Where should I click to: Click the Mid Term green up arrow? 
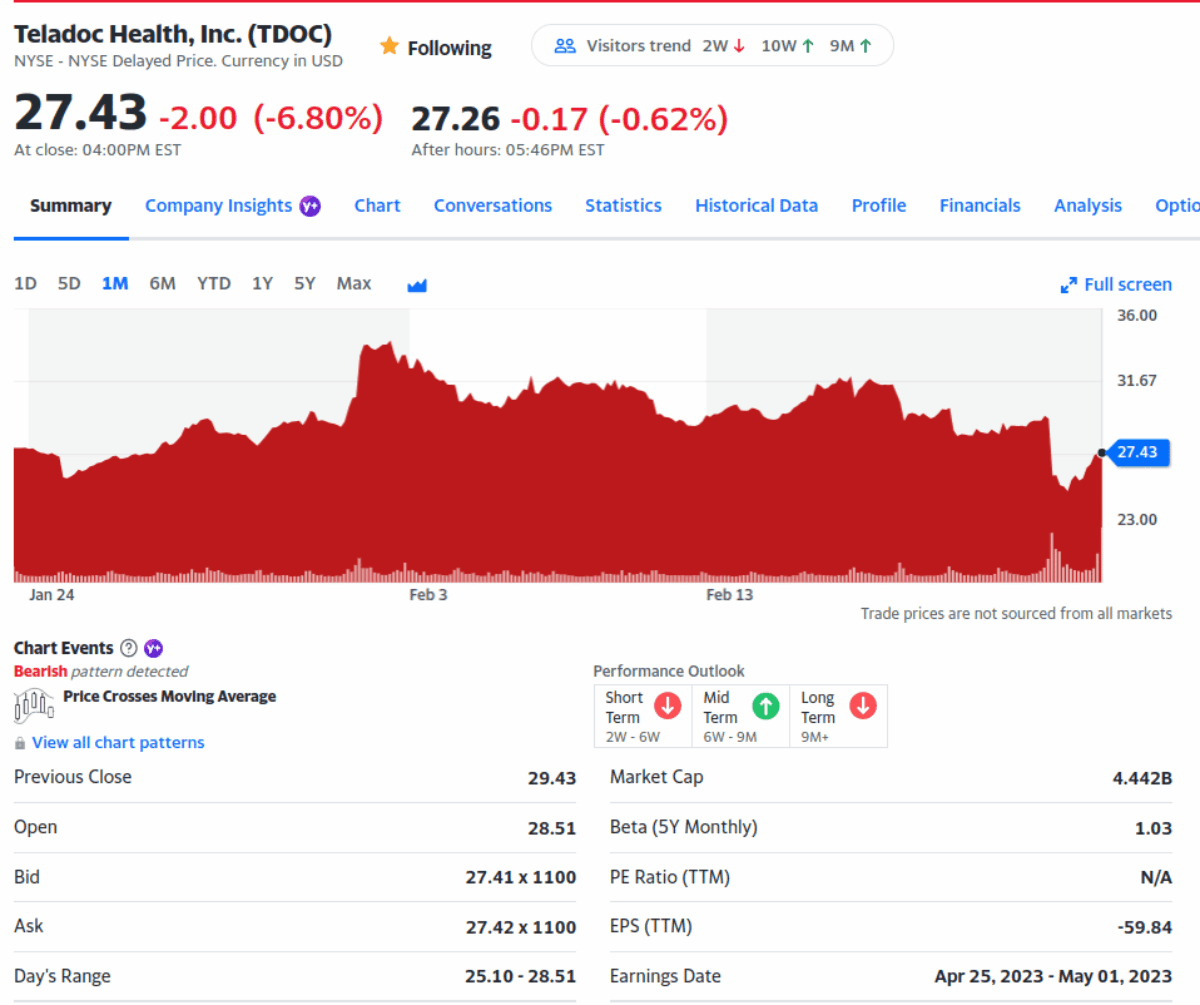(765, 706)
